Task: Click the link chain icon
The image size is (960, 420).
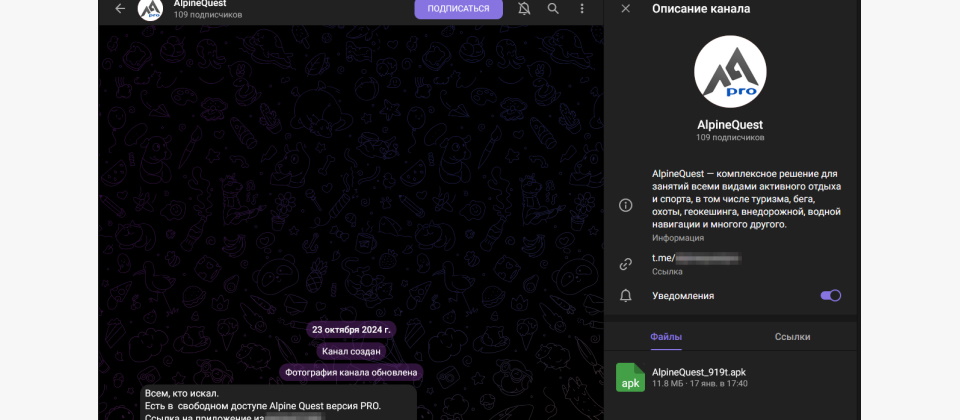Action: pos(626,264)
